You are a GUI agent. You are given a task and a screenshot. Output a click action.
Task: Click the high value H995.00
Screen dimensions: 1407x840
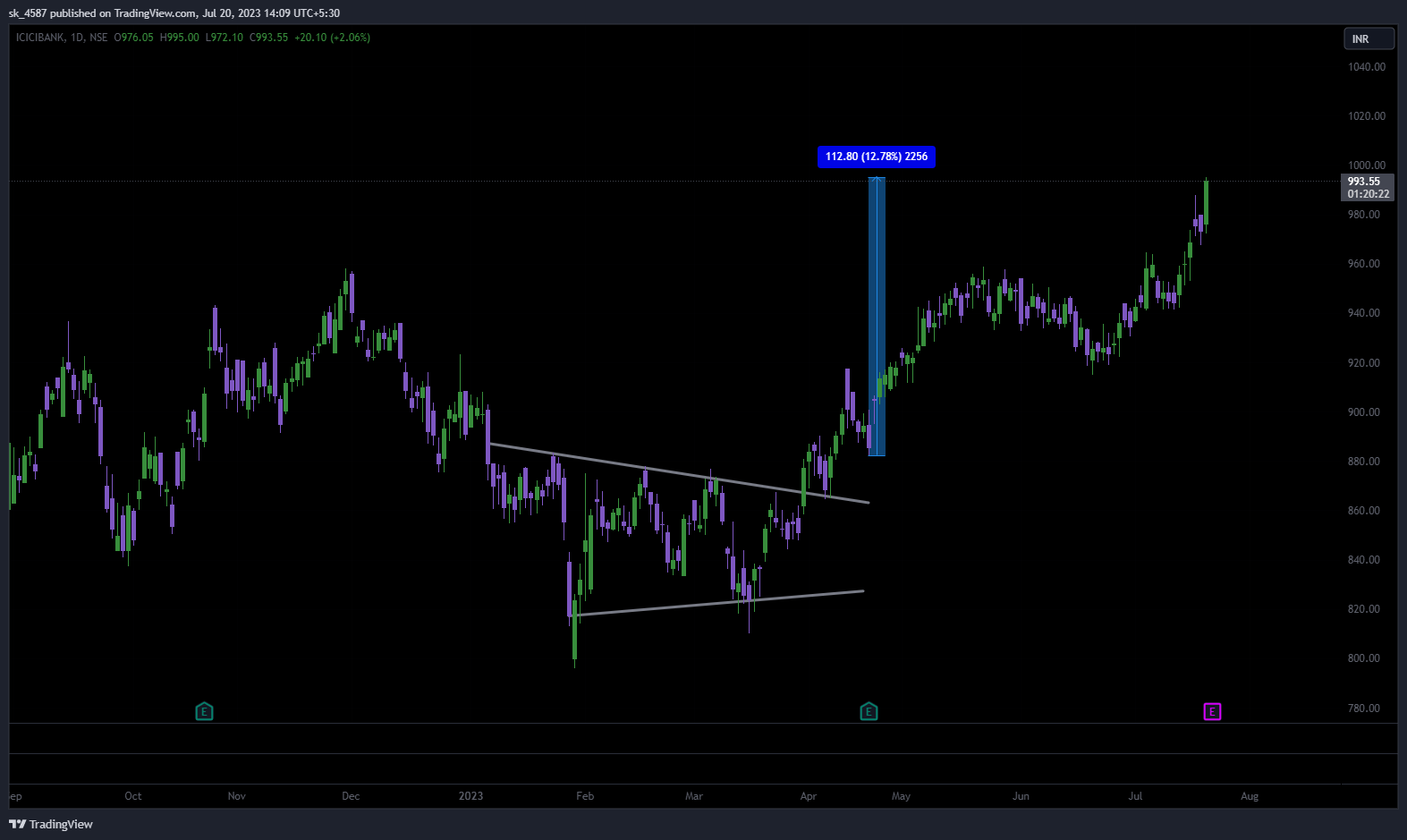point(180,38)
